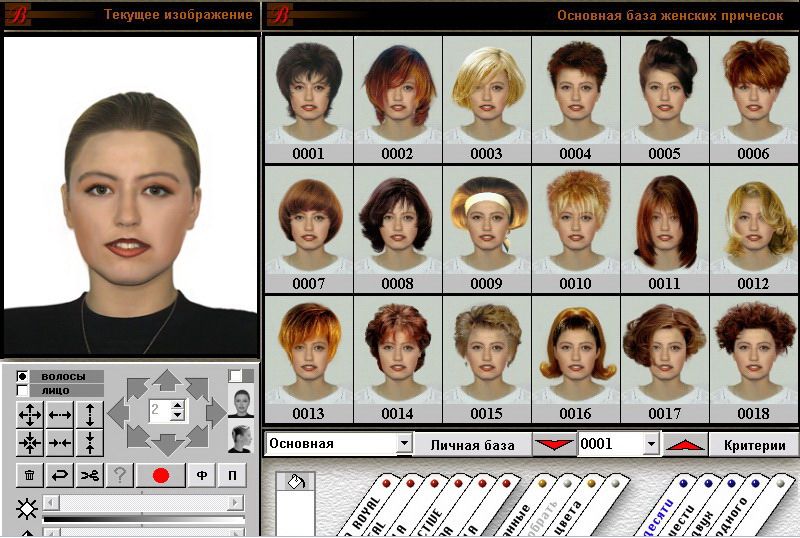This screenshot has width=800, height=538.
Task: Toggle the checkbox above the face thumbnails
Action: (x=235, y=376)
